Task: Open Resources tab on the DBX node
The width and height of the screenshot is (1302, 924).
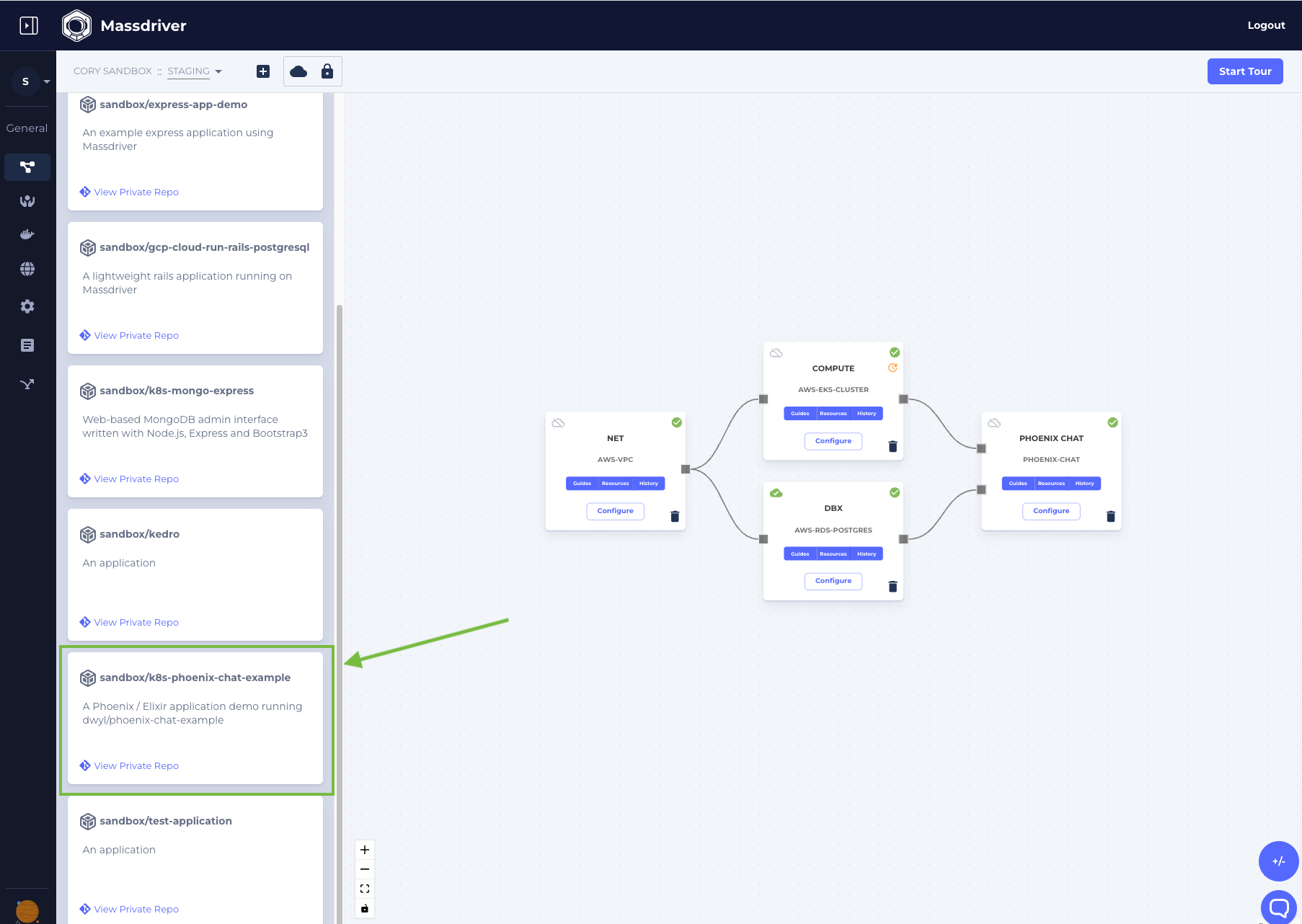Action: point(833,554)
